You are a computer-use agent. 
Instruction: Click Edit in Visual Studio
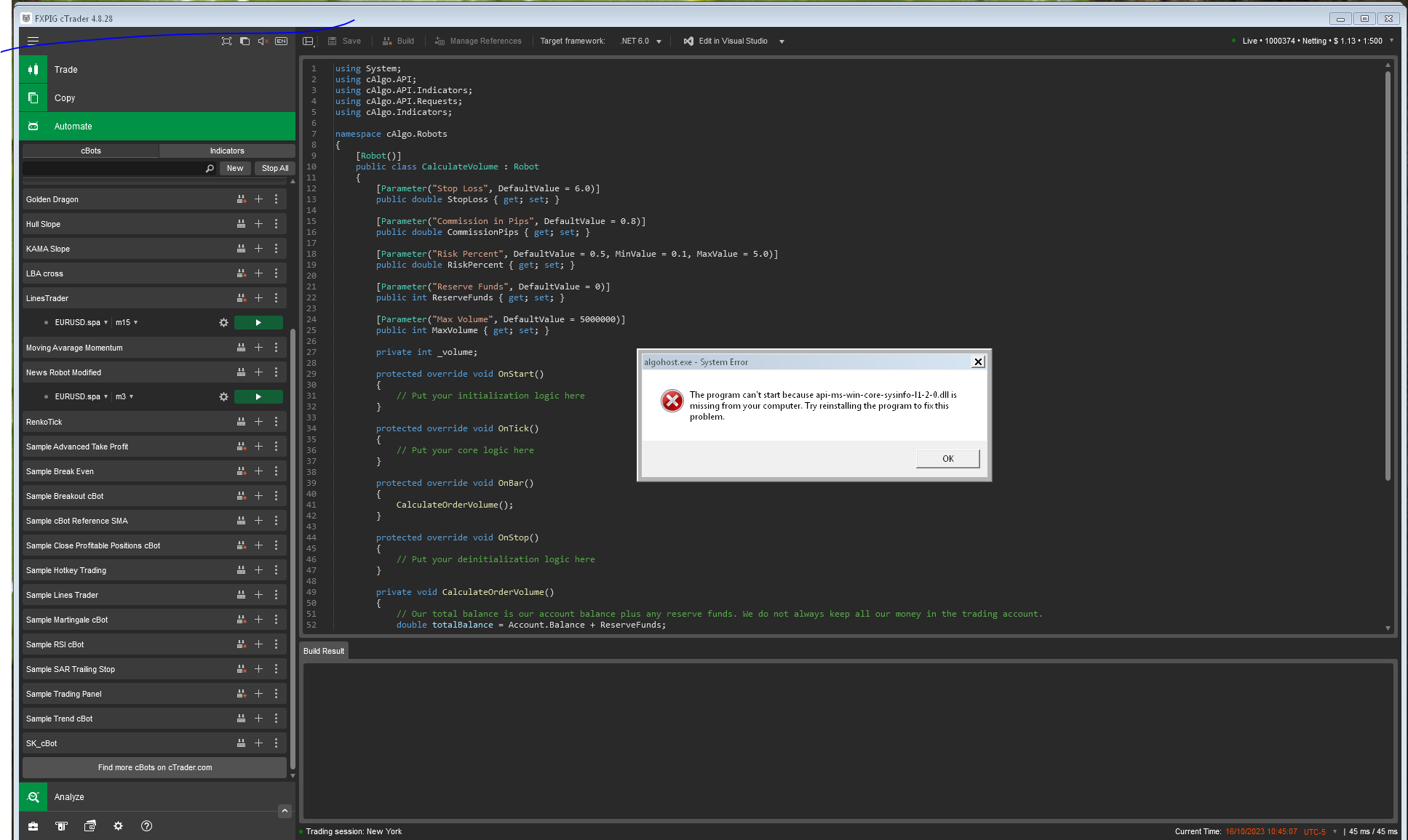point(726,41)
